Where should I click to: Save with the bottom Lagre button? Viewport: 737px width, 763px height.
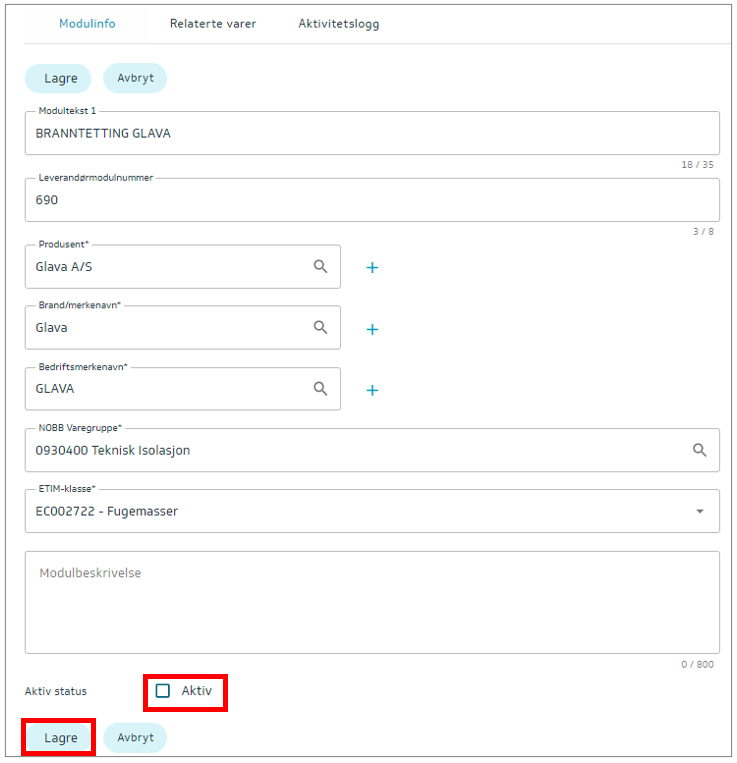(60, 738)
